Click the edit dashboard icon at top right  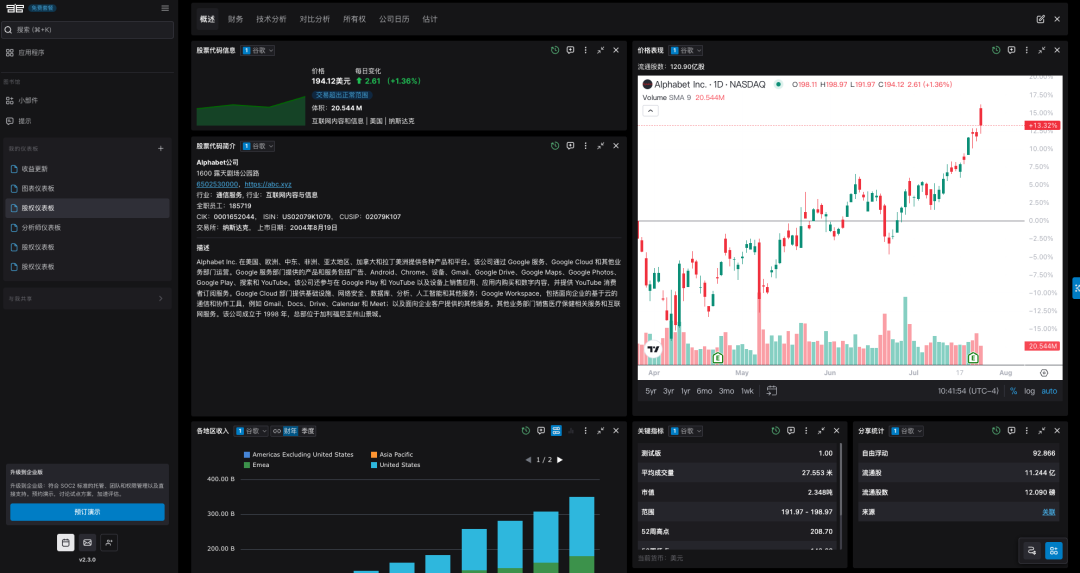(1041, 19)
